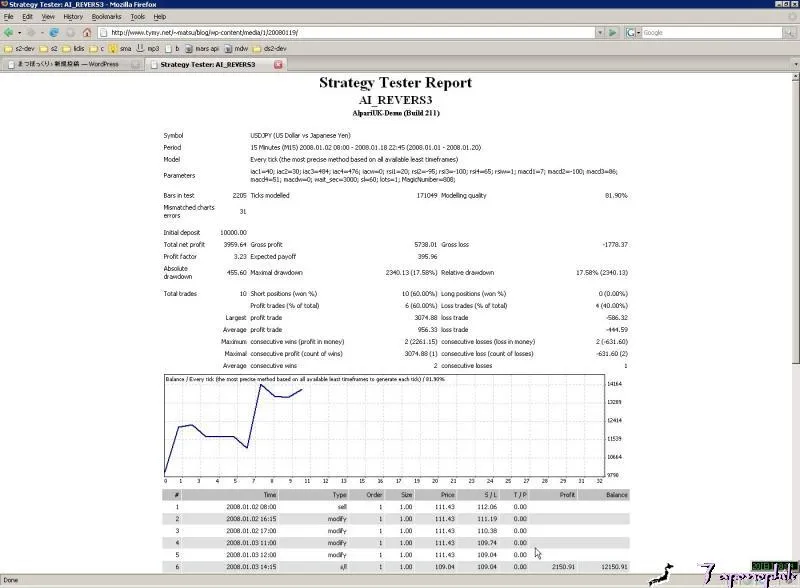Click the search magnifier icon
This screenshot has height=588, width=800.
[x=789, y=32]
